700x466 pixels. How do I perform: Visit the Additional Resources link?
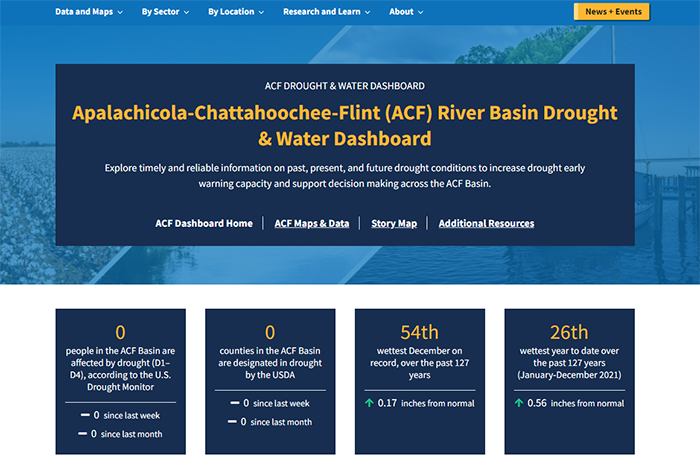(486, 223)
